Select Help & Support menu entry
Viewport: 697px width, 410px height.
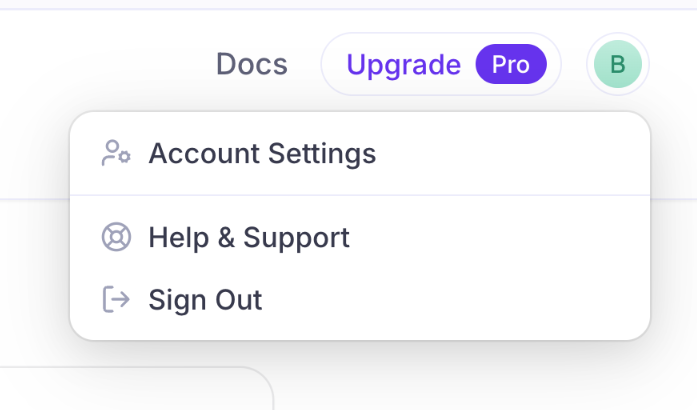[248, 237]
